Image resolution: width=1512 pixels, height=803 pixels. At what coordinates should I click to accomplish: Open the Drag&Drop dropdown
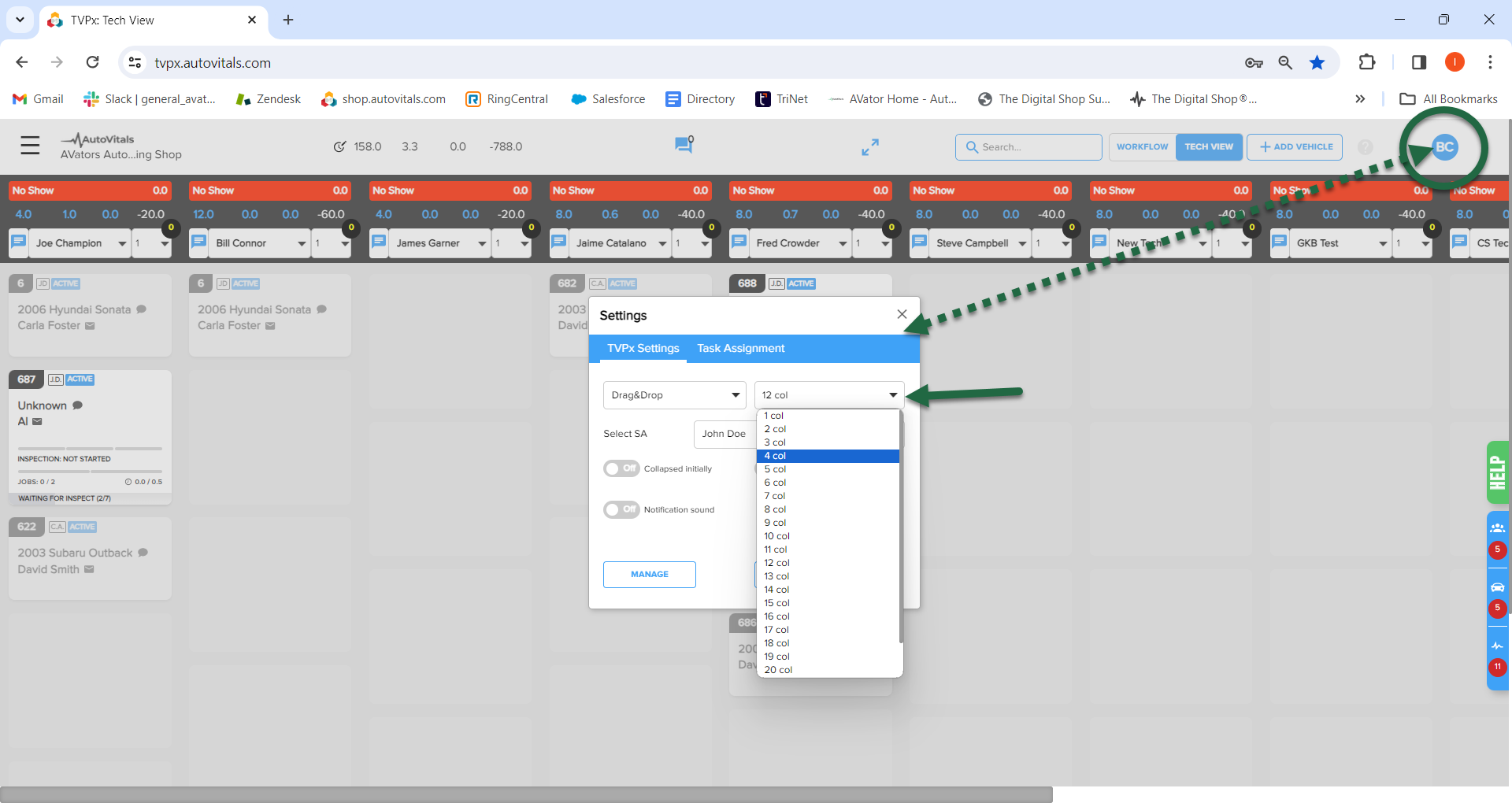(x=674, y=395)
